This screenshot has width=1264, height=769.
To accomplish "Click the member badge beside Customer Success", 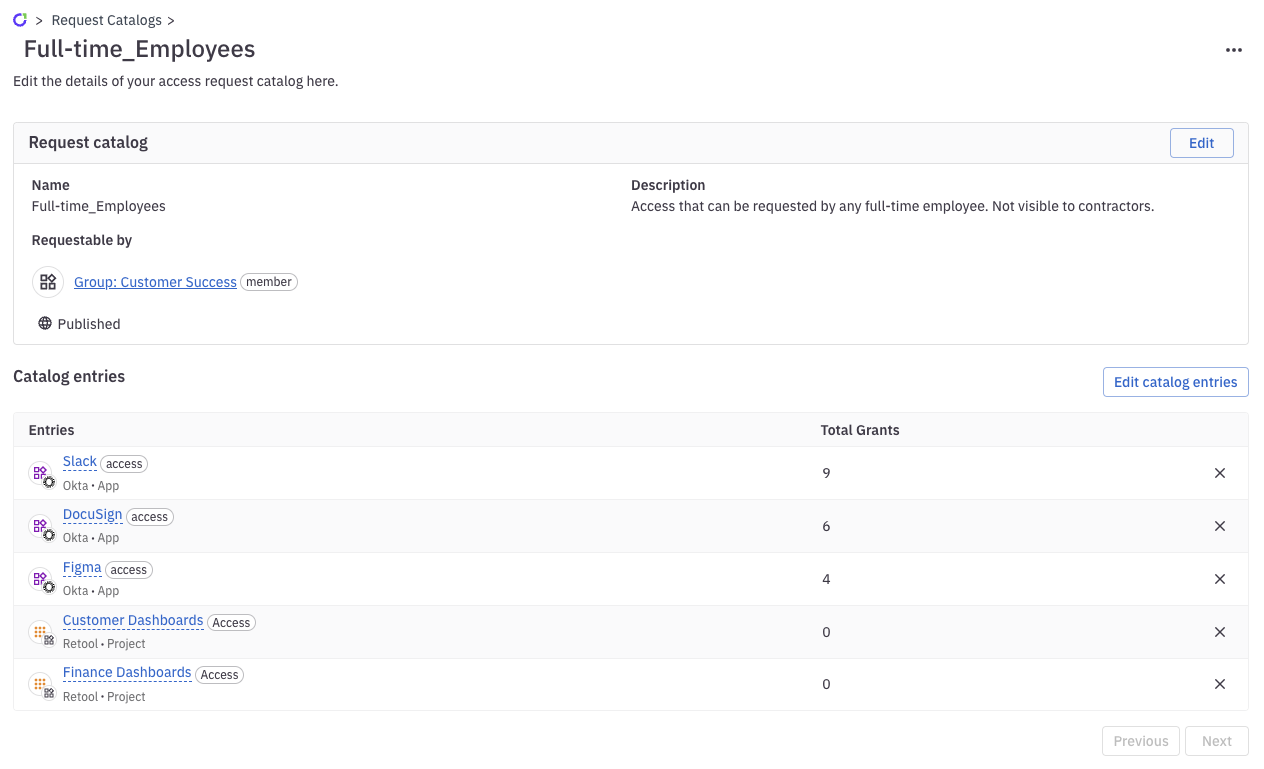I will [x=269, y=282].
